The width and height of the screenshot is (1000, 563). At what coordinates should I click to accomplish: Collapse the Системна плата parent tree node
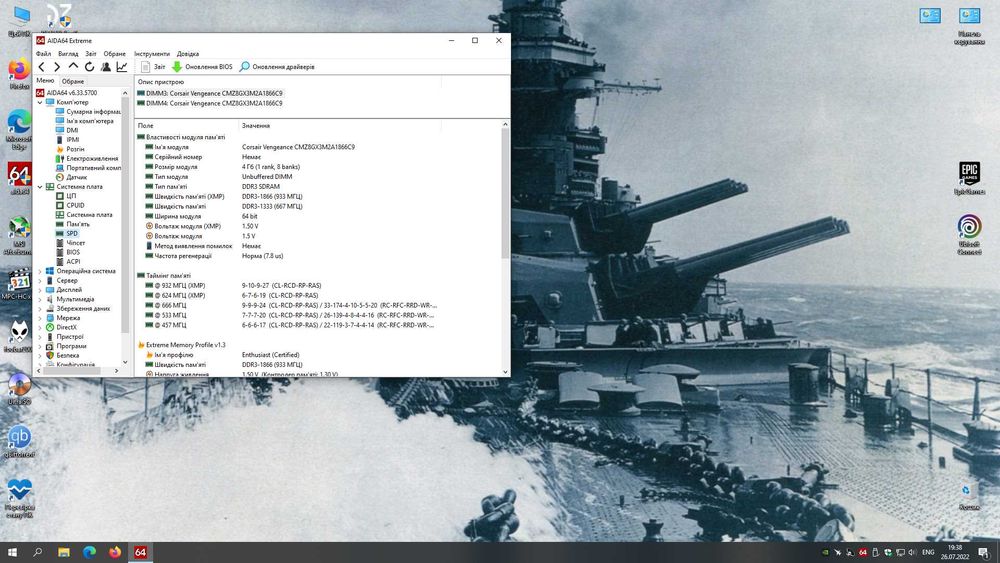point(40,187)
